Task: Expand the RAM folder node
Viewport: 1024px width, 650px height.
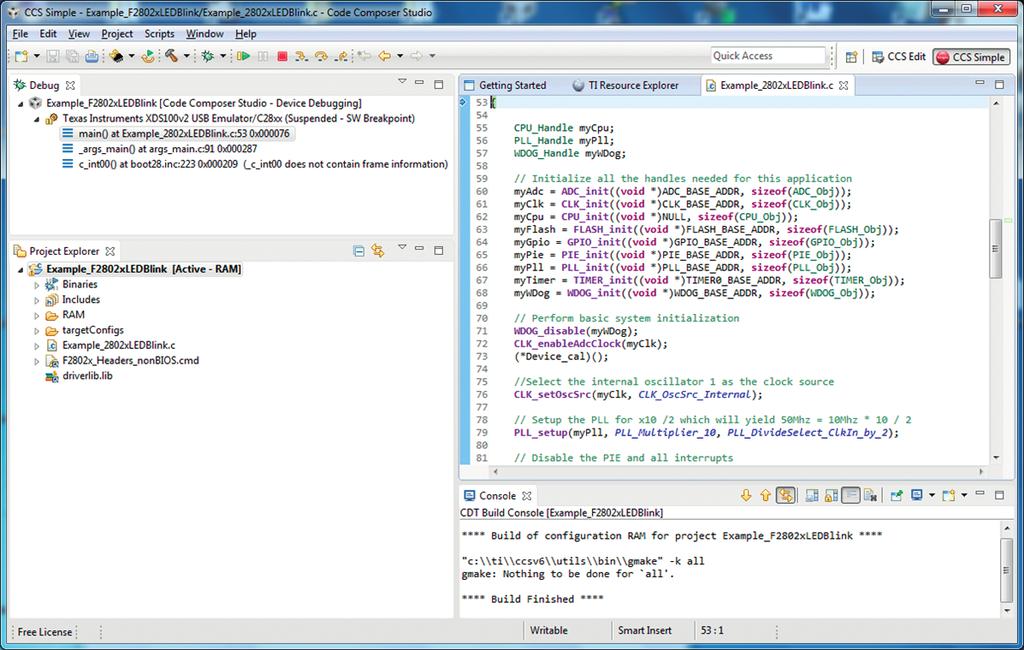Action: [x=37, y=316]
